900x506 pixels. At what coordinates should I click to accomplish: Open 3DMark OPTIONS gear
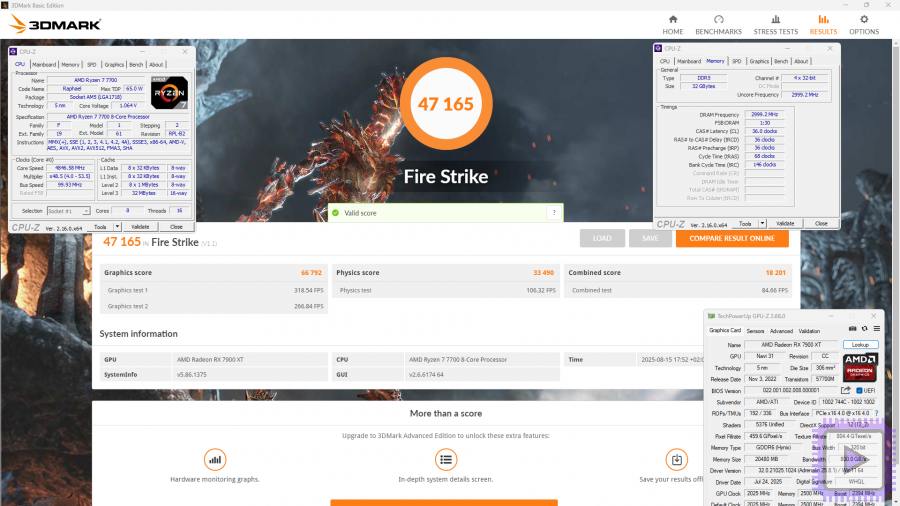(x=864, y=25)
